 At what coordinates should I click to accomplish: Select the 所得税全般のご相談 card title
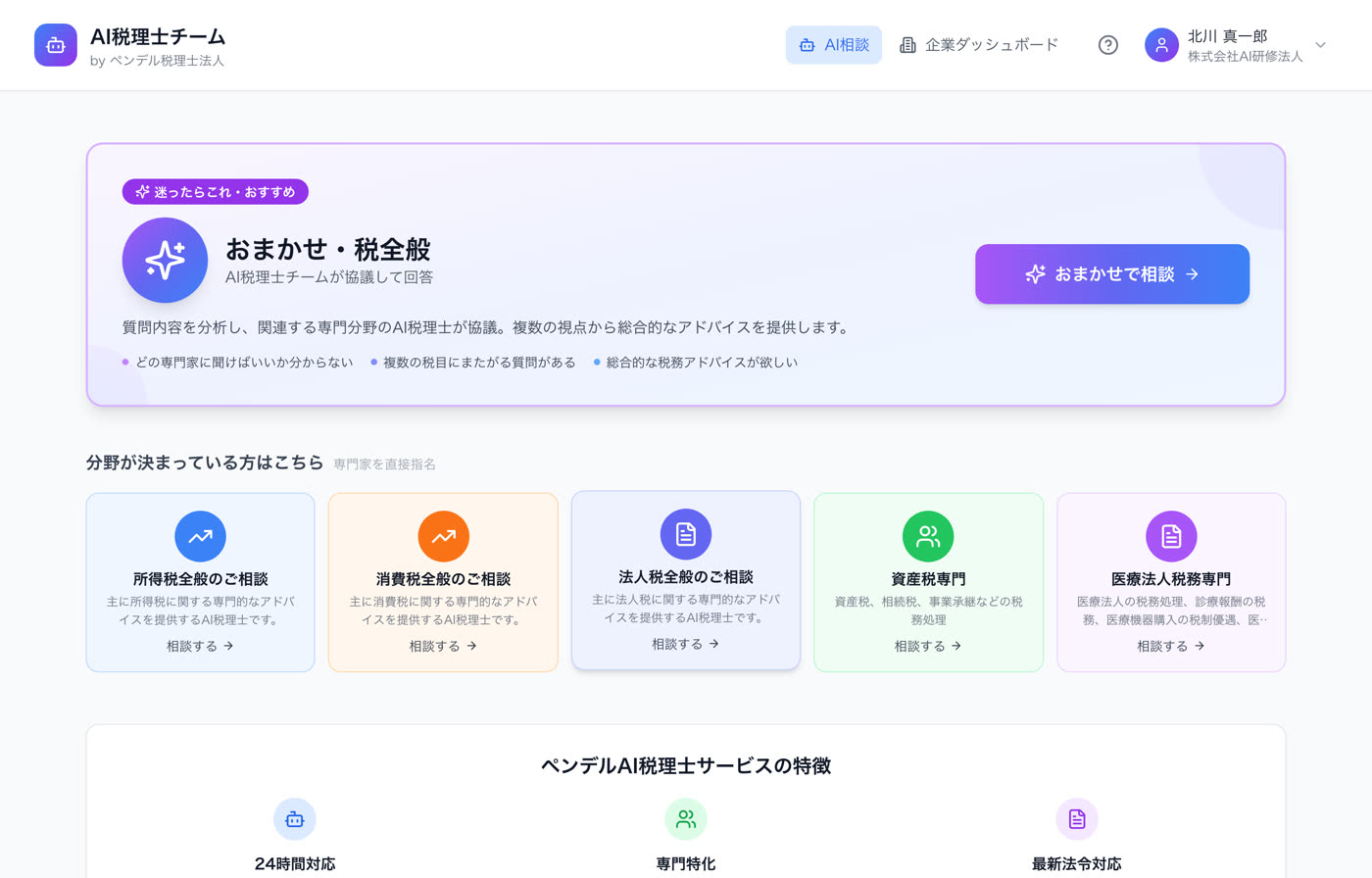(200, 579)
